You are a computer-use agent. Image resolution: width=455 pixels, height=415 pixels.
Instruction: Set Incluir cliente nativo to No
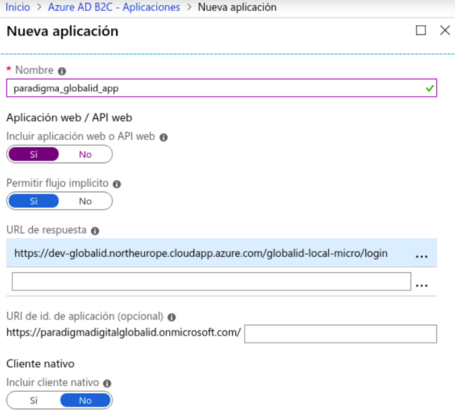(85, 400)
